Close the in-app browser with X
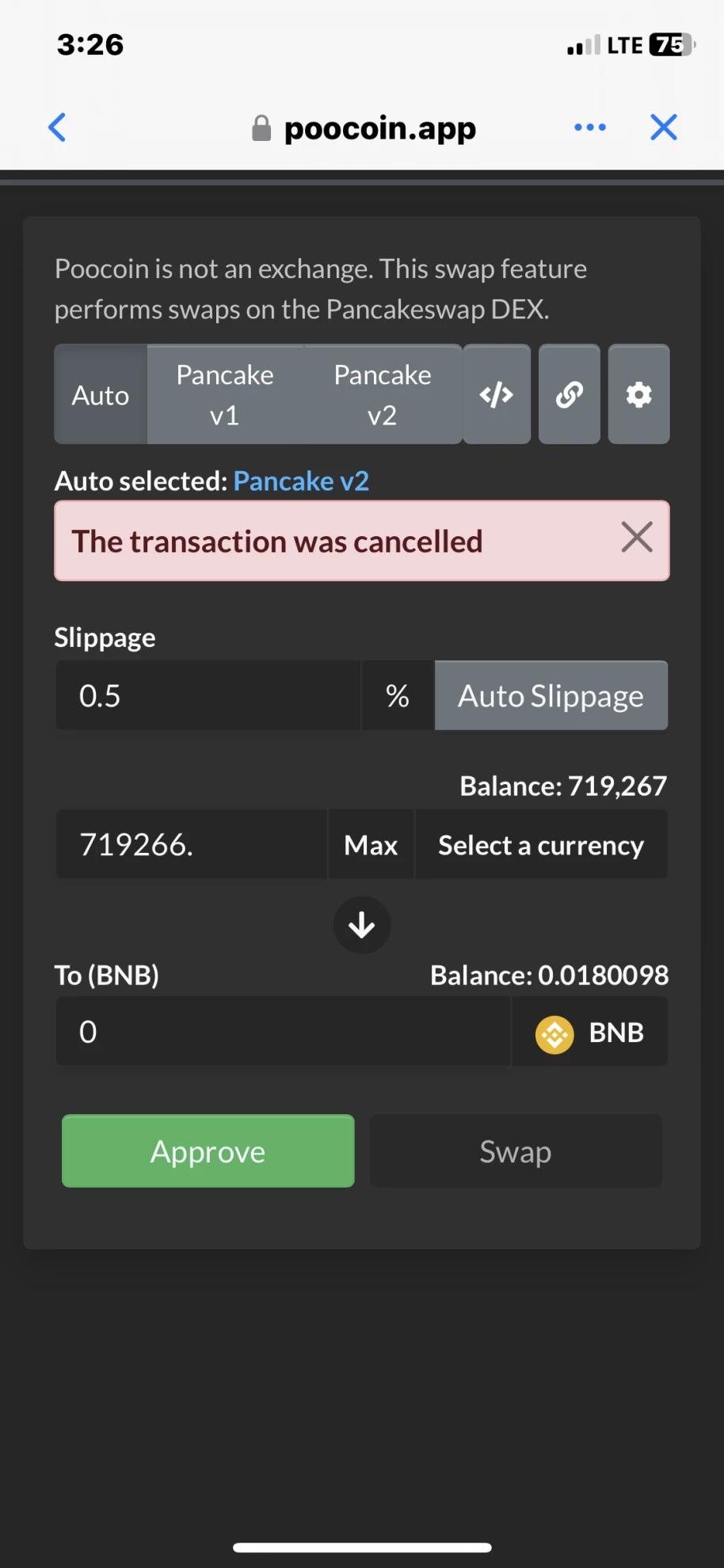Viewport: 724px width, 1568px height. pyautogui.click(x=664, y=127)
